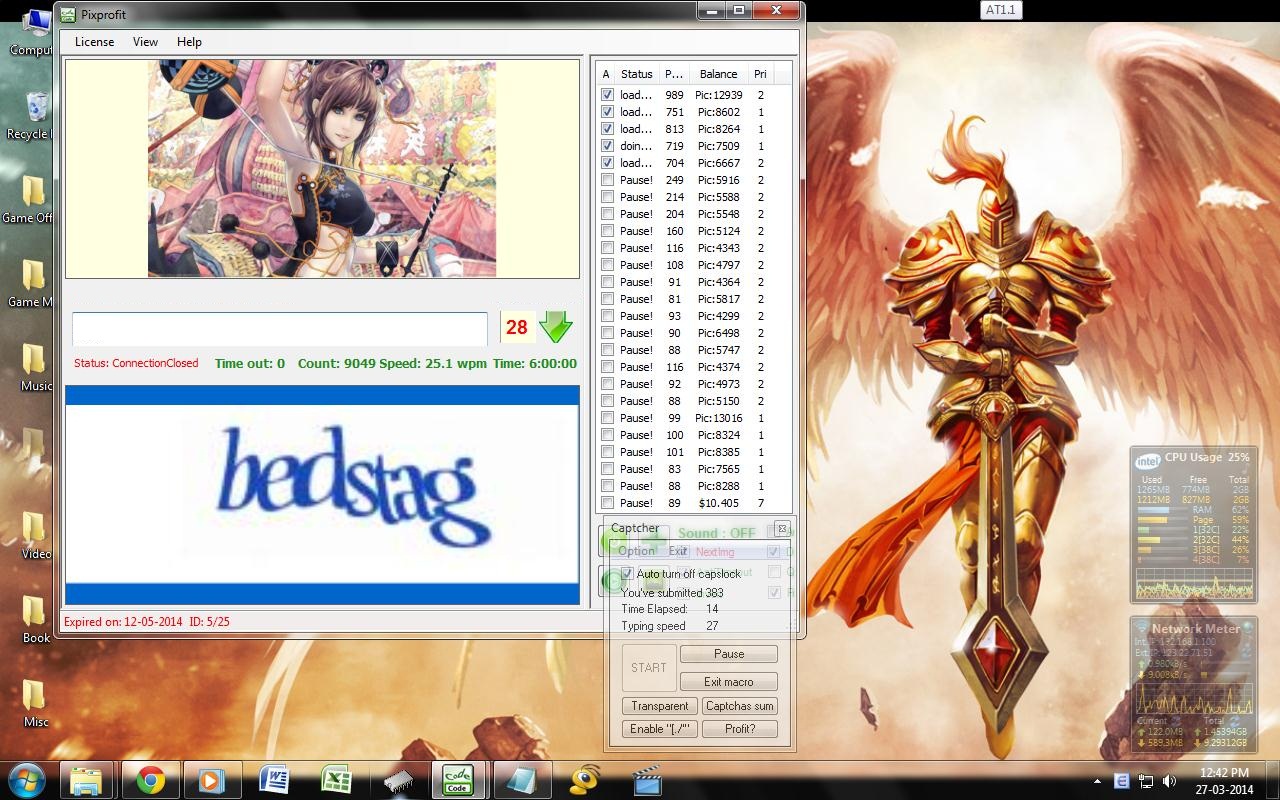Check the paused row with Pic:5916

(607, 180)
